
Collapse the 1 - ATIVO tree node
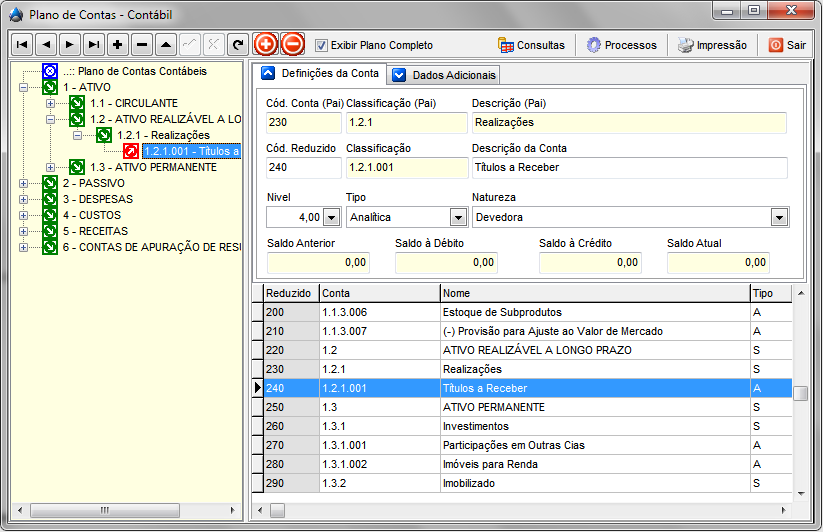pyautogui.click(x=23, y=87)
